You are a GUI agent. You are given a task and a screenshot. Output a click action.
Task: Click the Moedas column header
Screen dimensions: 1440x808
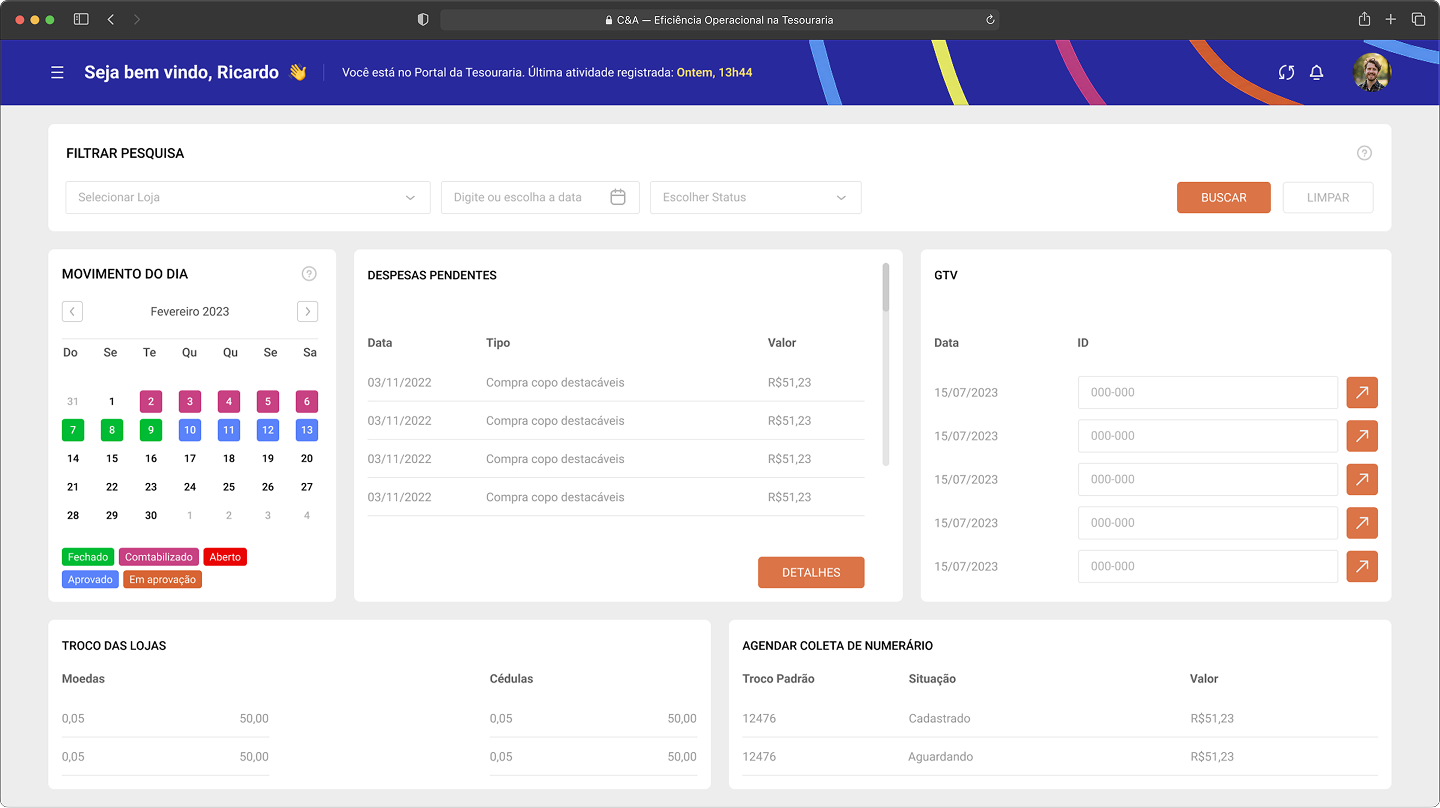pyautogui.click(x=83, y=678)
